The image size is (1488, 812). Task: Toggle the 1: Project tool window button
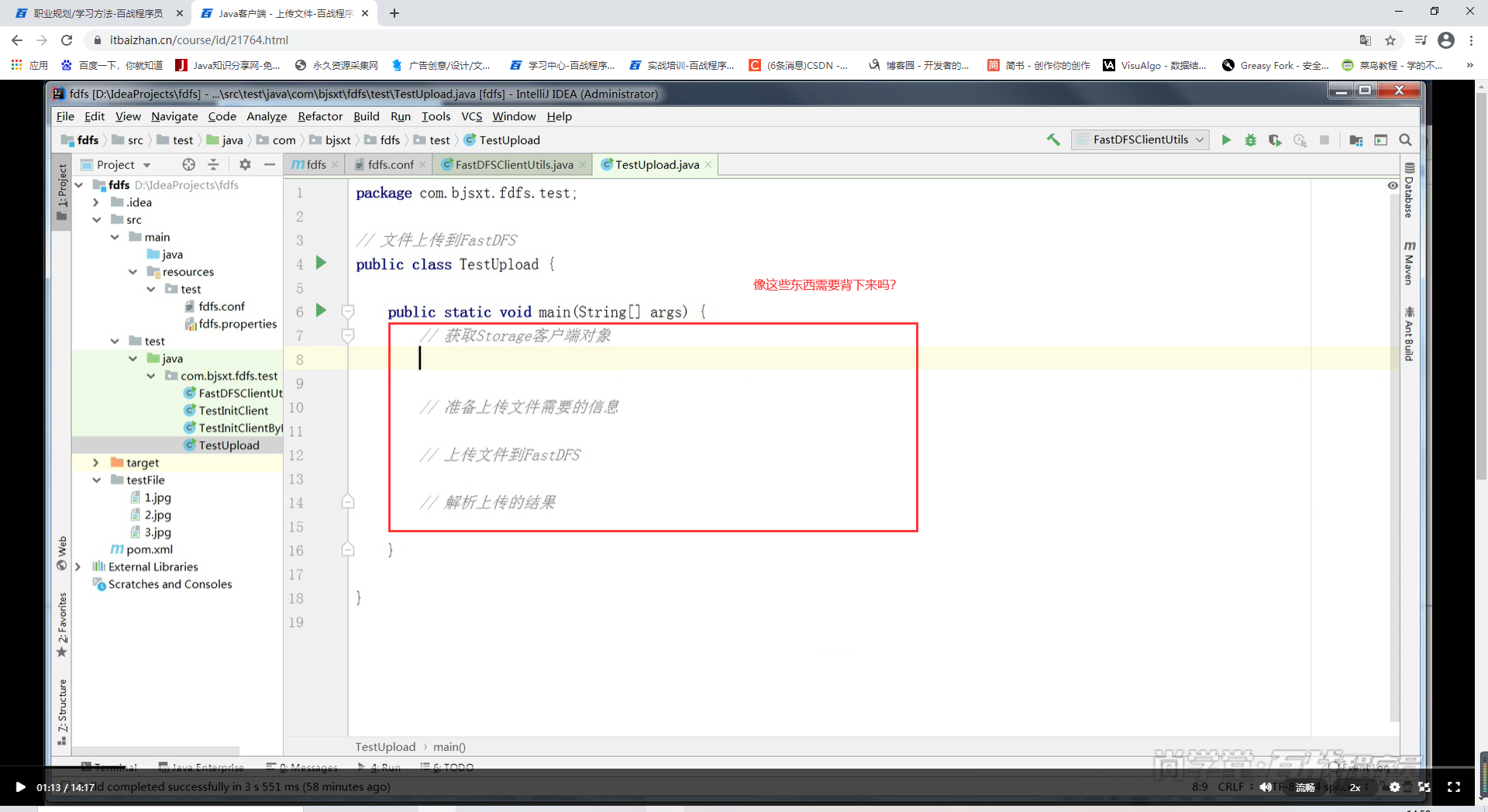click(x=62, y=193)
